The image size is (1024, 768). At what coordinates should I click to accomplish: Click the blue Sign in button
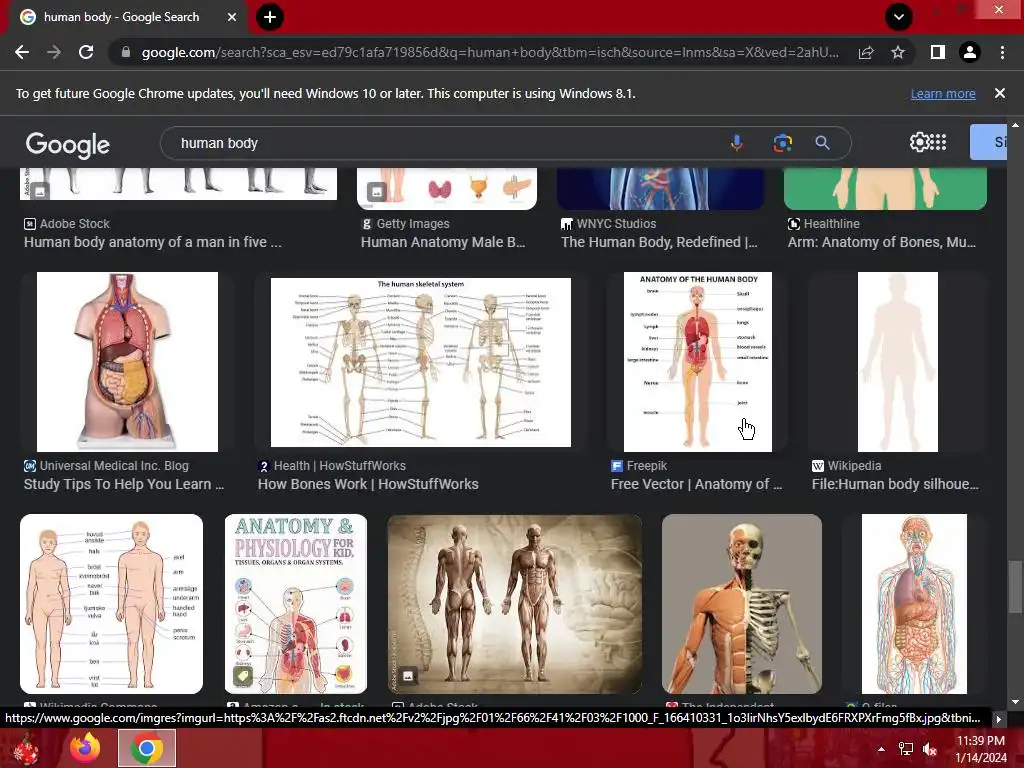(989, 142)
